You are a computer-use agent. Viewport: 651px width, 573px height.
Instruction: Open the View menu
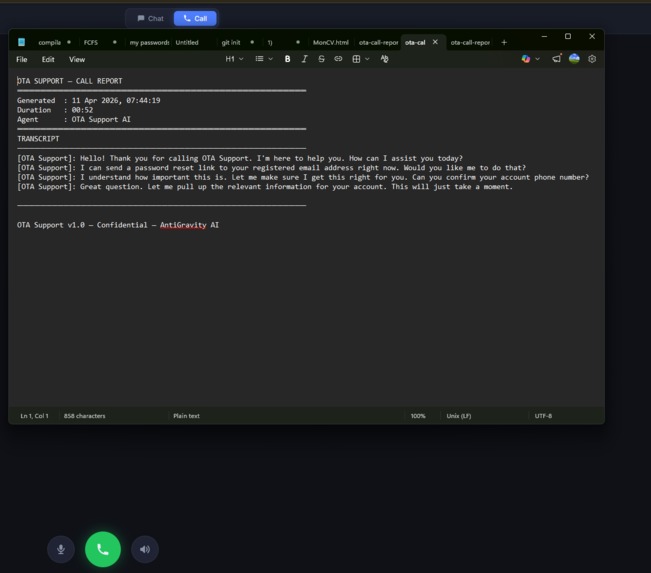[x=77, y=59]
